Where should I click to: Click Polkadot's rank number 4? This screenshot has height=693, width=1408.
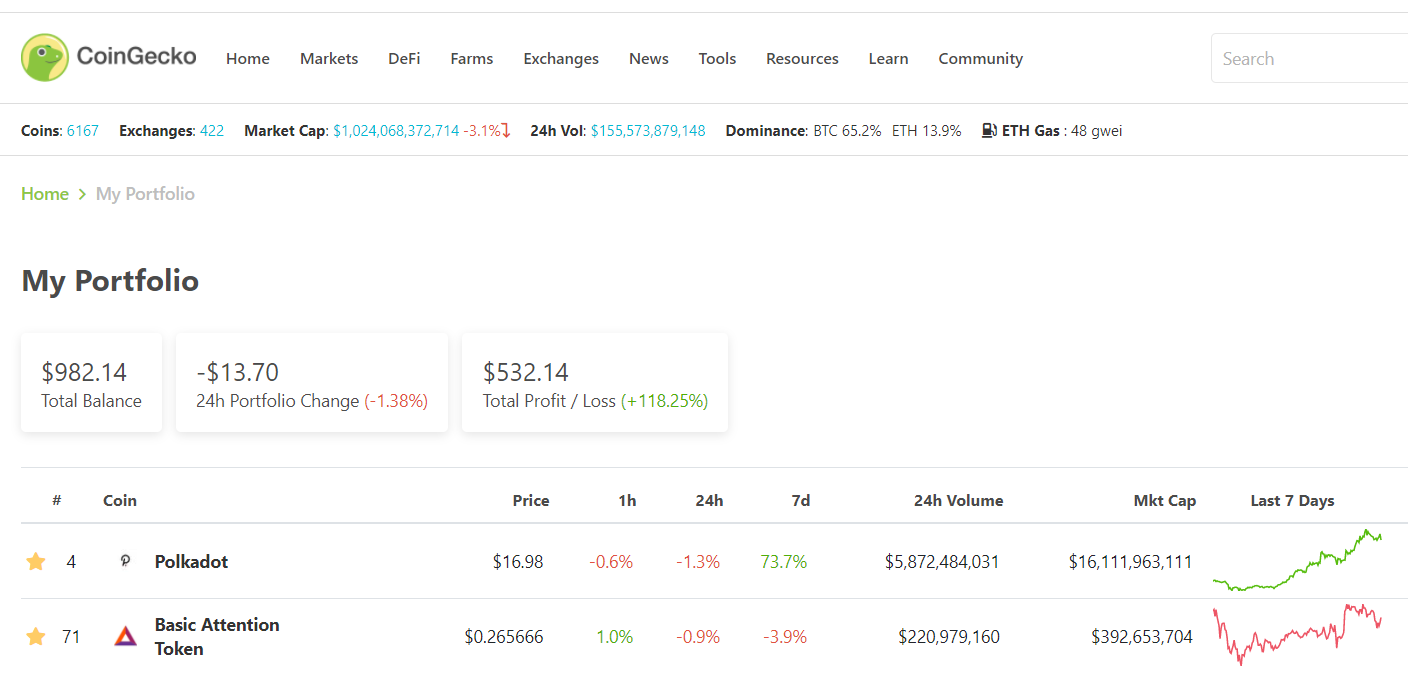point(71,562)
